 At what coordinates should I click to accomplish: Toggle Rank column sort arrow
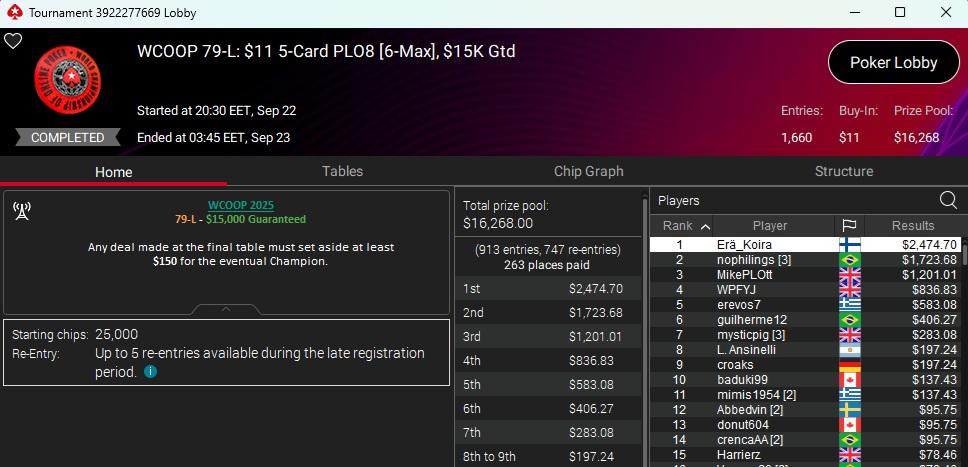click(704, 226)
